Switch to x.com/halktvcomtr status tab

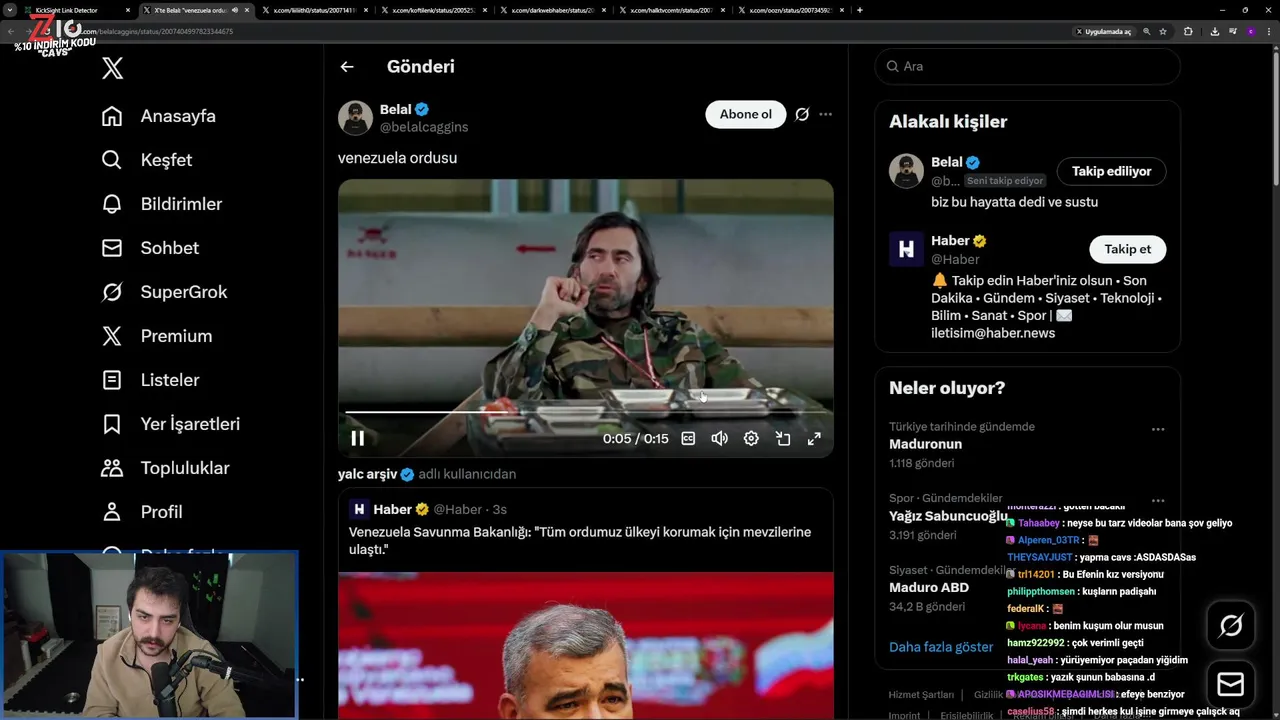[671, 10]
